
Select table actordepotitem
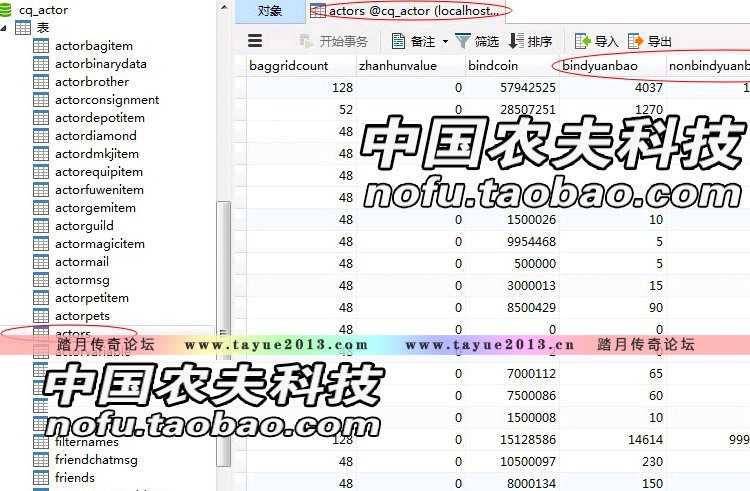(99, 118)
